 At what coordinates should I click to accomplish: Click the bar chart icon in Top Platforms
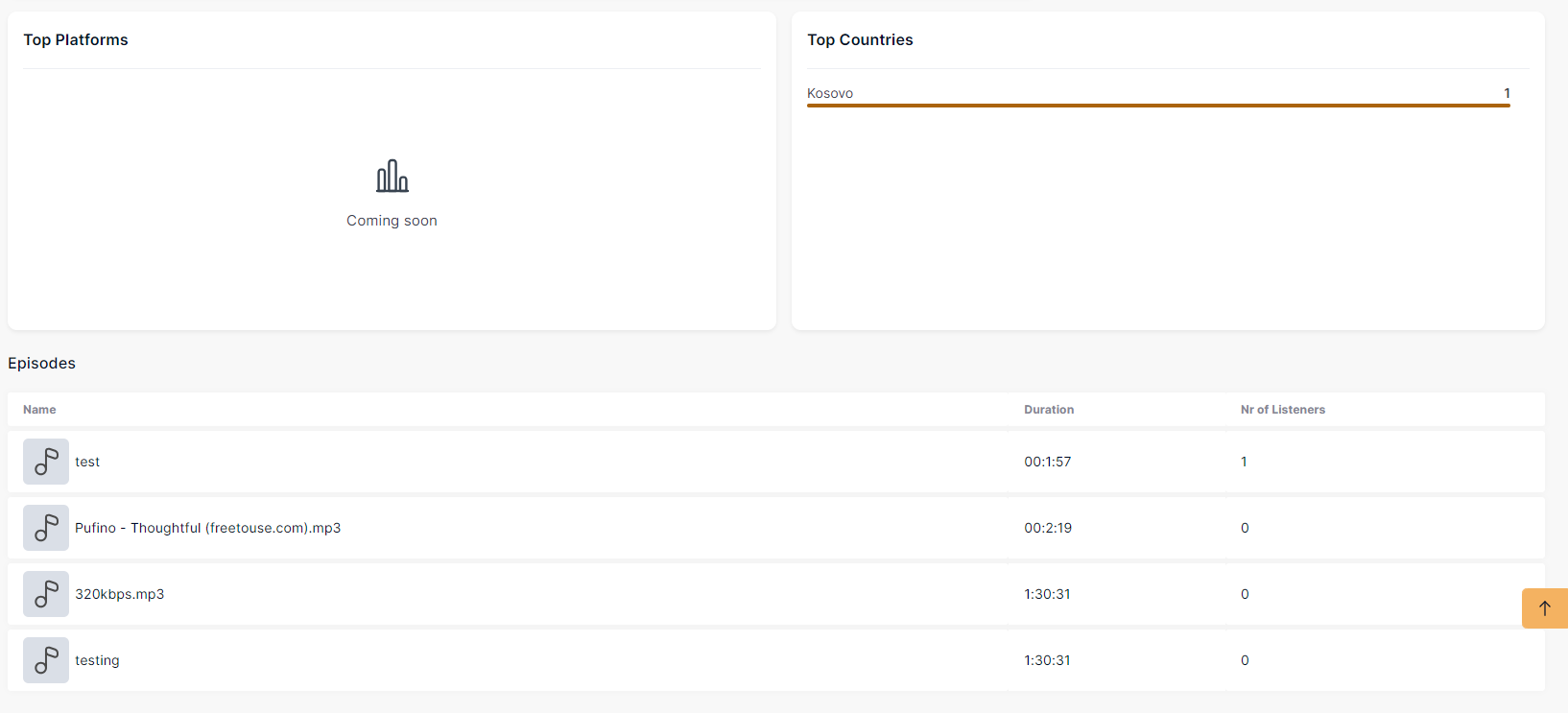tap(392, 176)
